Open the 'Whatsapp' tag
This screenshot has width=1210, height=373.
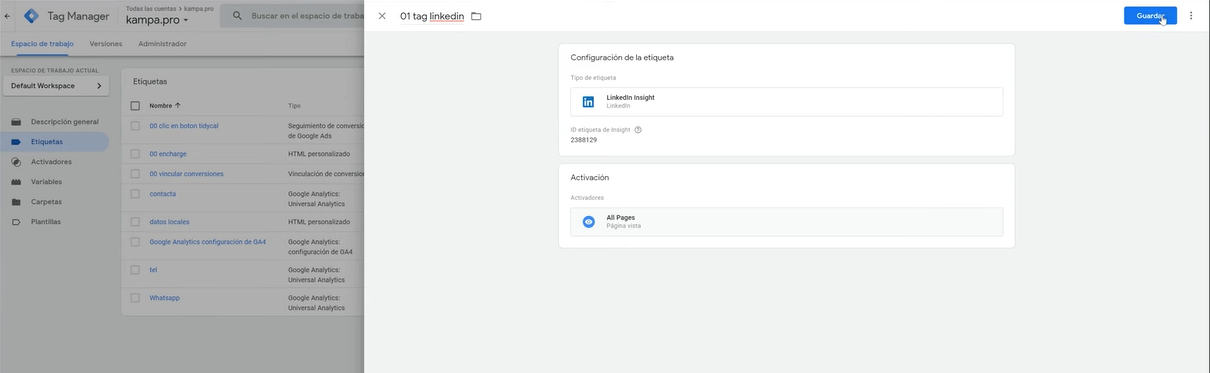164,298
